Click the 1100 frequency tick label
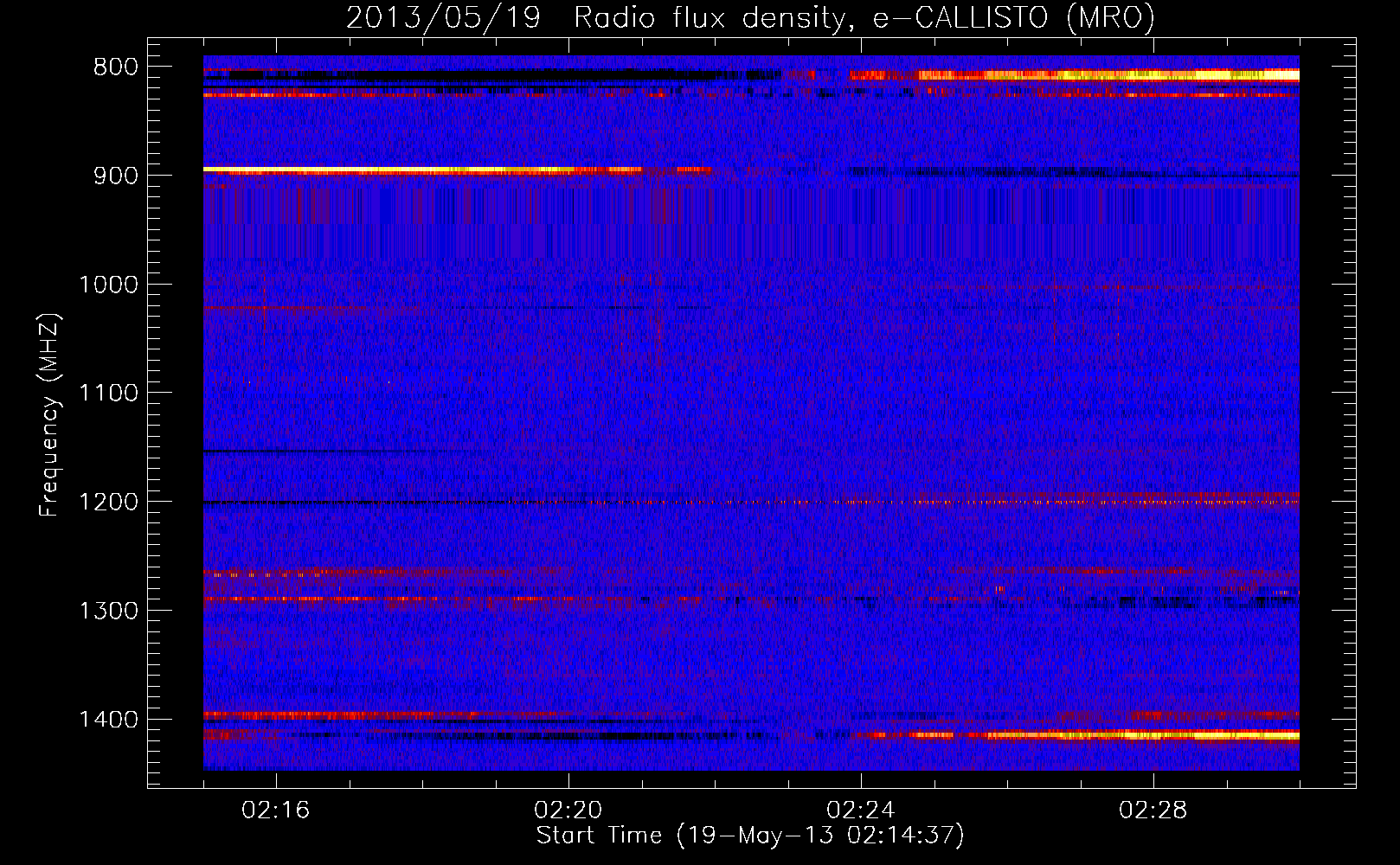The height and width of the screenshot is (865, 1400). coord(108,394)
